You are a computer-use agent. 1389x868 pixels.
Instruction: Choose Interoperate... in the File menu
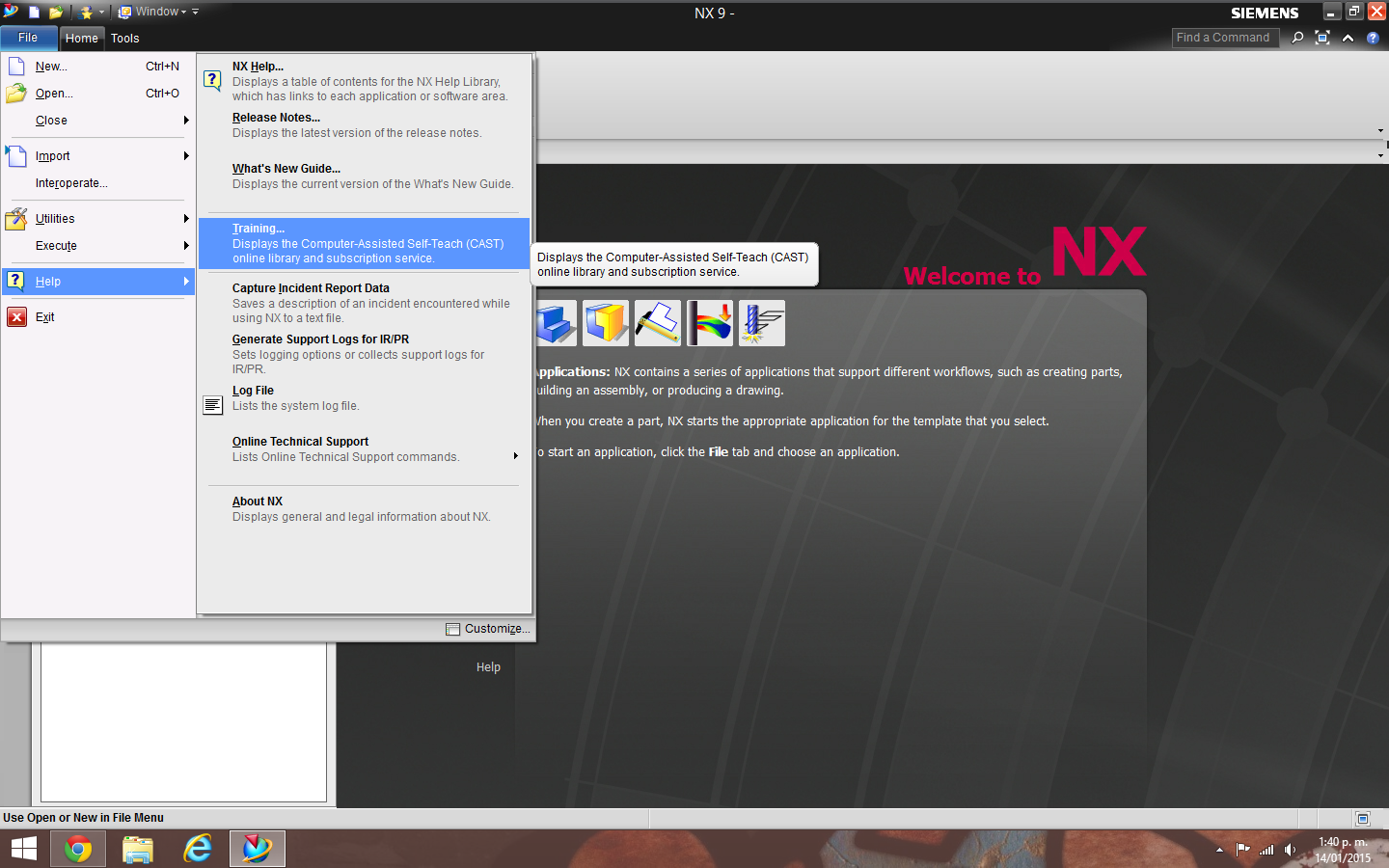(98, 183)
